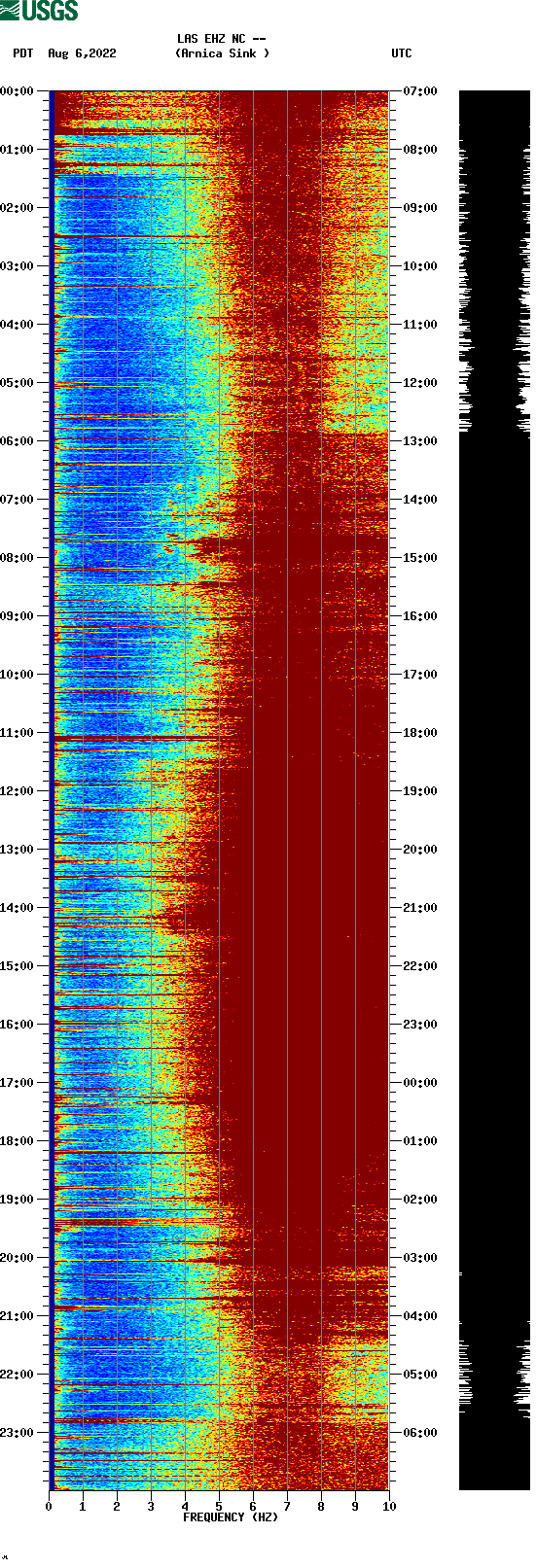
Task: Click the 07:00 PDT left-axis label
Action: click(x=18, y=500)
